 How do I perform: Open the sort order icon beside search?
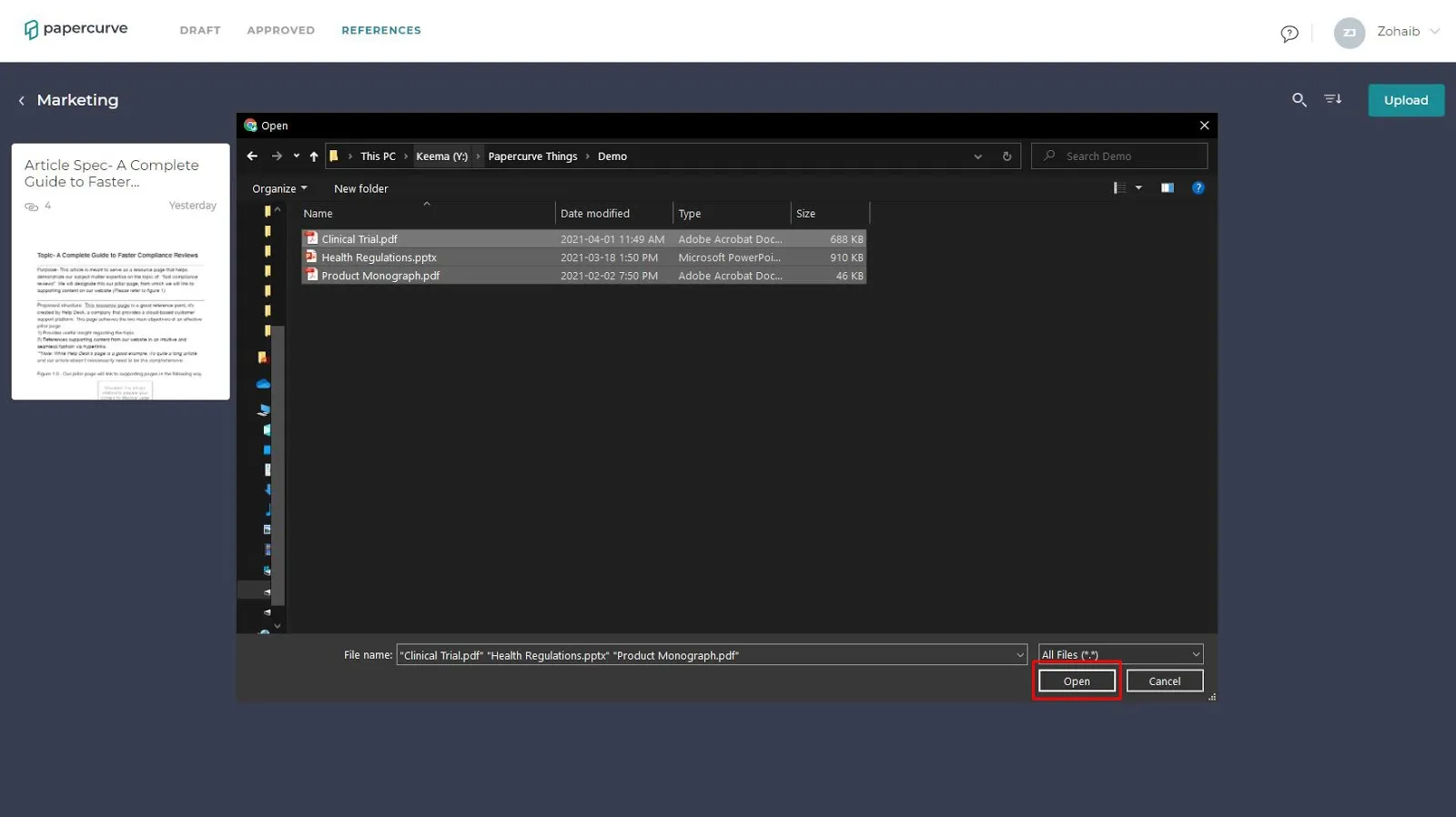coord(1333,99)
